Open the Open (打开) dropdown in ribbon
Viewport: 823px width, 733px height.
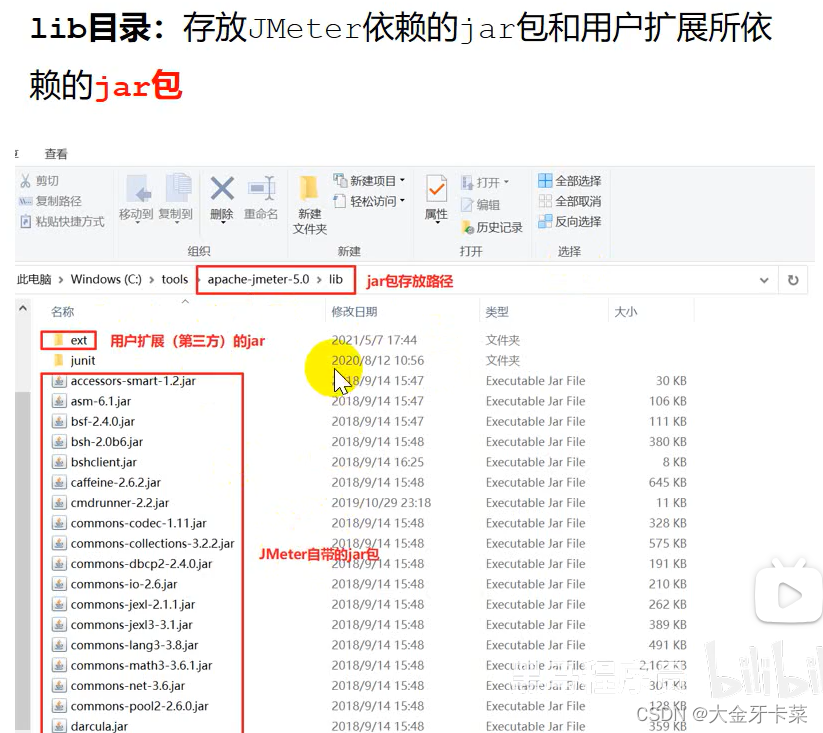[485, 183]
